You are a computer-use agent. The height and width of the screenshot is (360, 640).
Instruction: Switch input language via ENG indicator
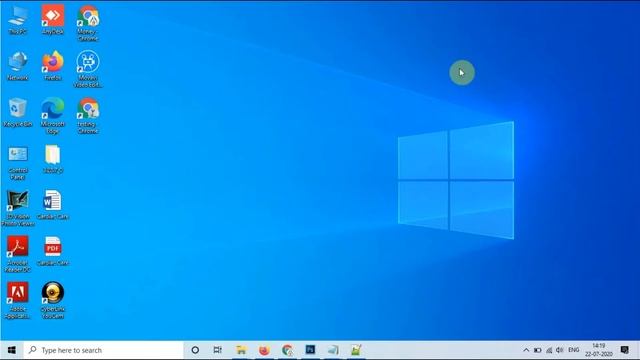pyautogui.click(x=573, y=350)
